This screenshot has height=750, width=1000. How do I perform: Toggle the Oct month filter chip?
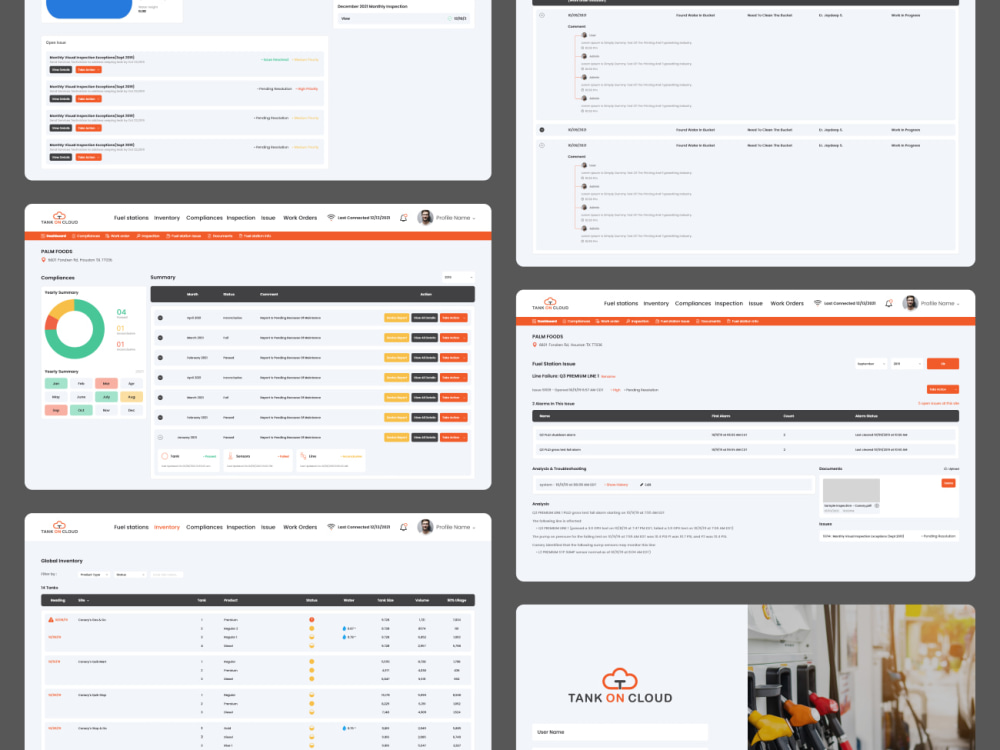click(81, 410)
